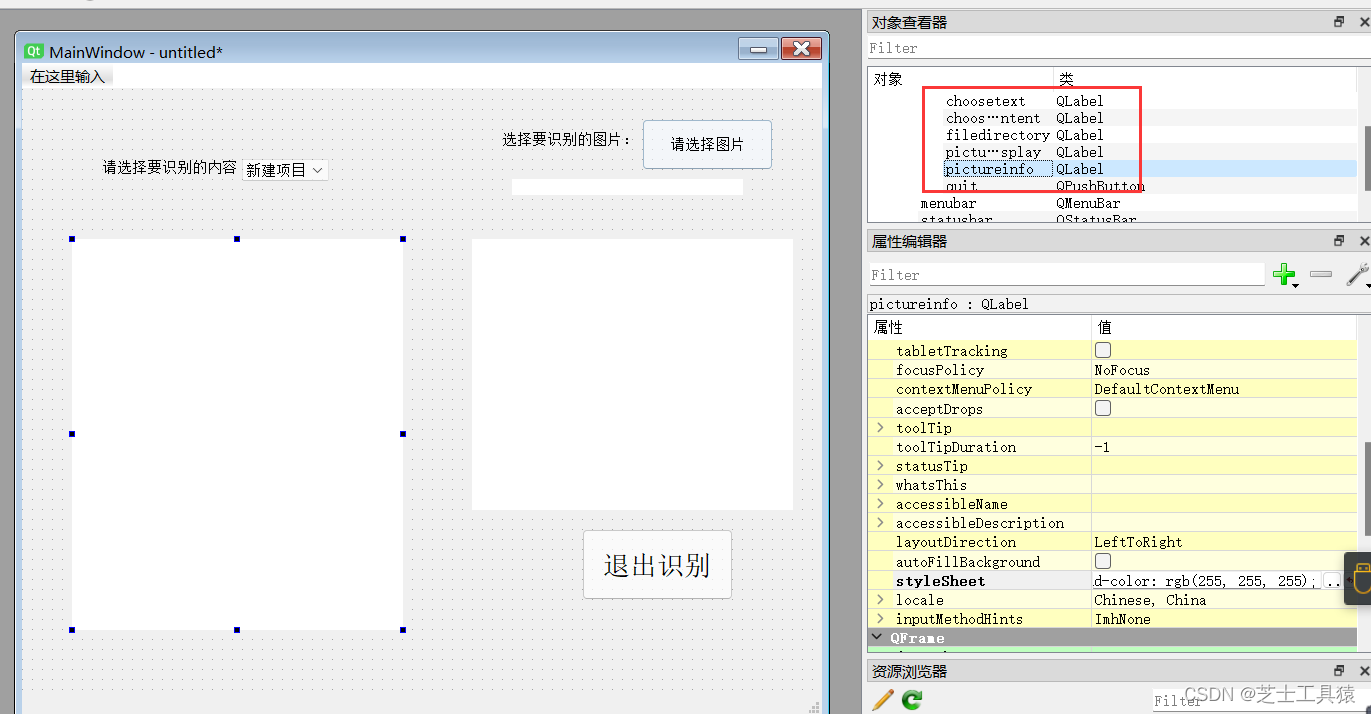Expand the whatsThis property

coord(880,484)
